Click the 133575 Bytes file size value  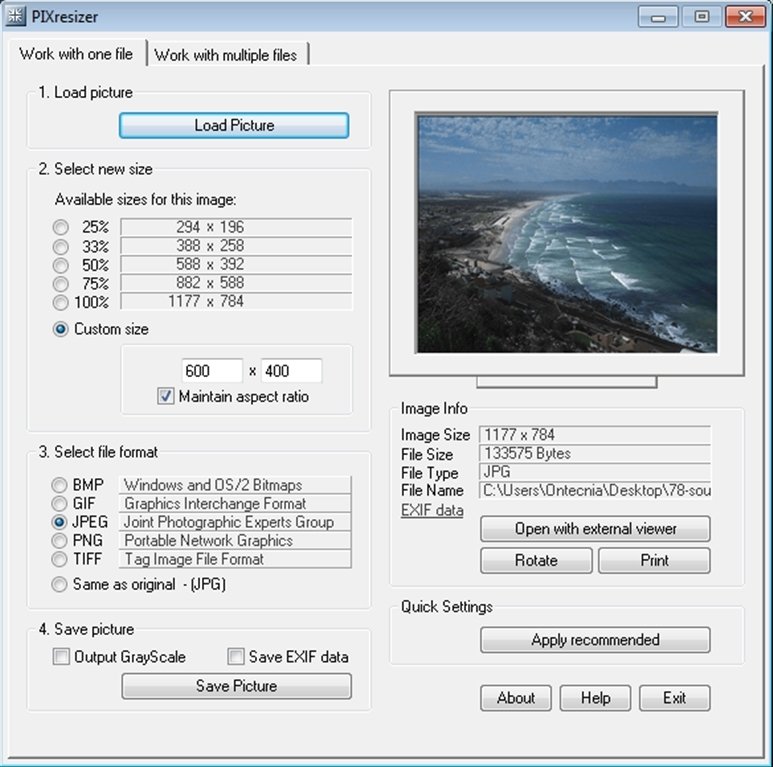pos(527,453)
